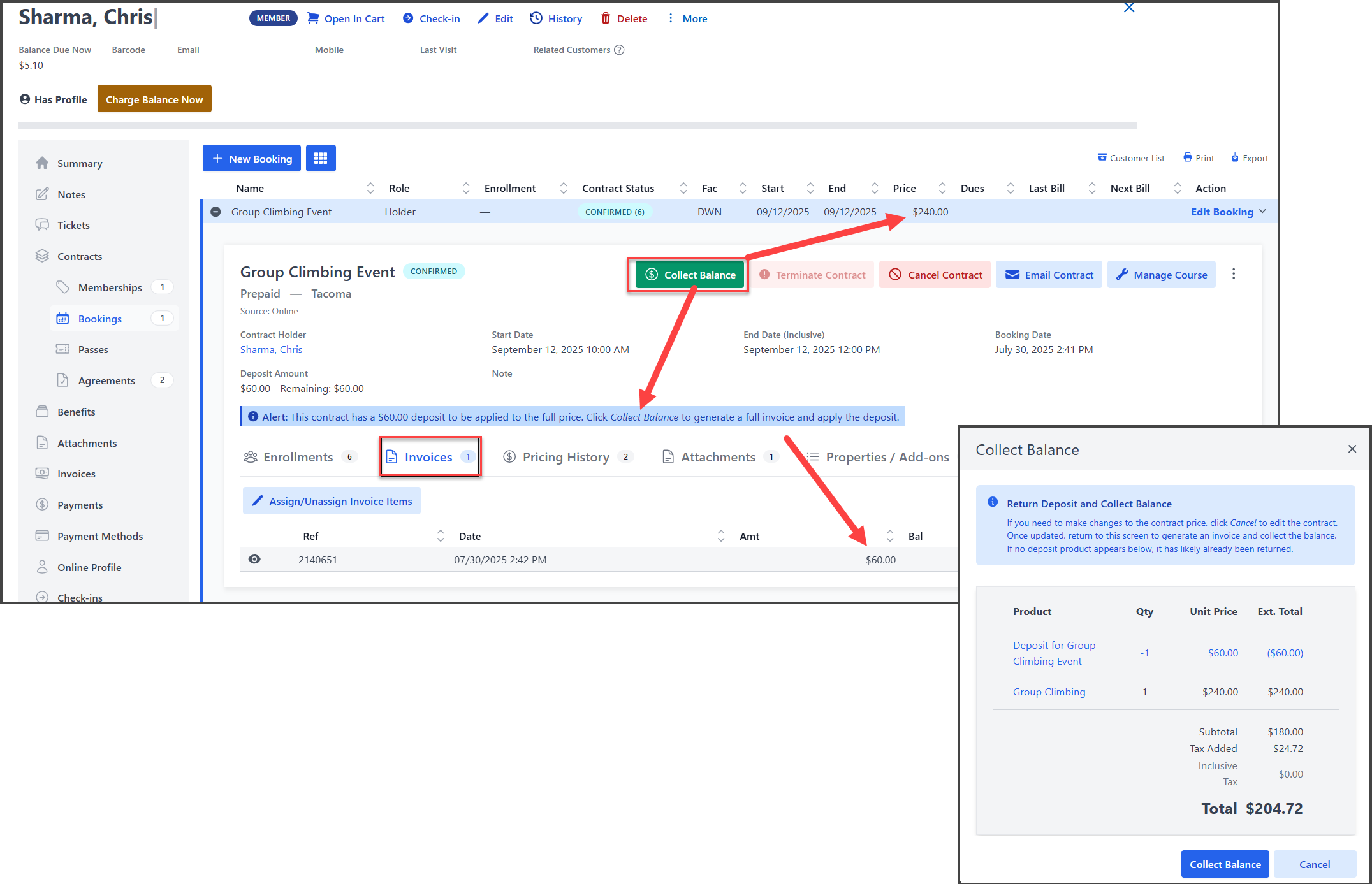Click the grid view icon beside New Booking
The image size is (1372, 884).
(x=321, y=158)
